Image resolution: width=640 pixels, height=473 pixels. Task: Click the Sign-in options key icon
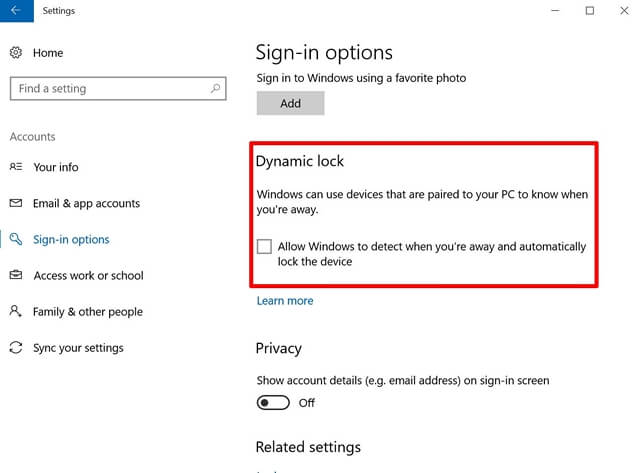tap(16, 239)
